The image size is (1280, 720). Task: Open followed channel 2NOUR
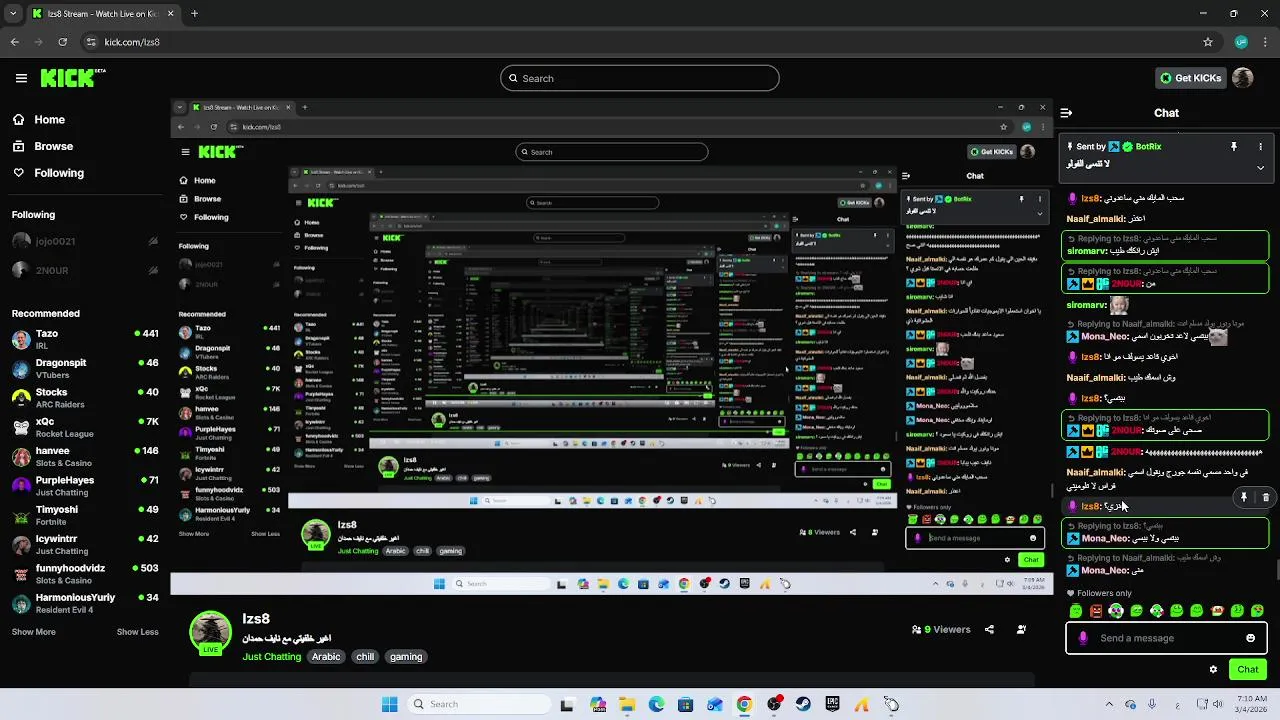[83, 270]
